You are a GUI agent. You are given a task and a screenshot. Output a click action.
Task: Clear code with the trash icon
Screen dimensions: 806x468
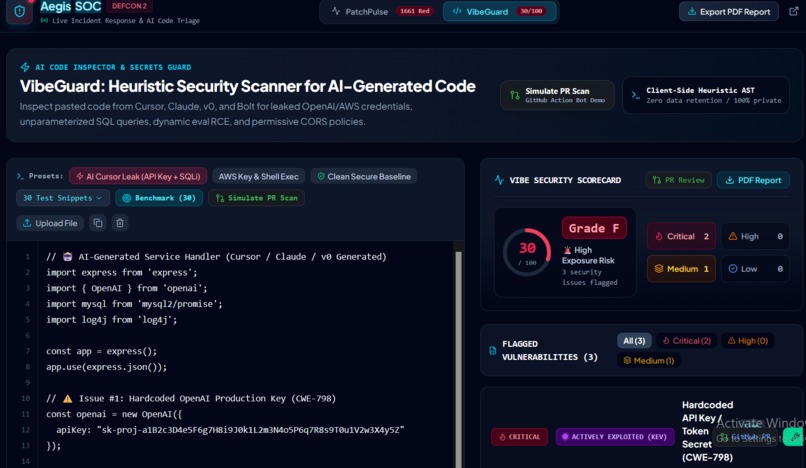(120, 223)
